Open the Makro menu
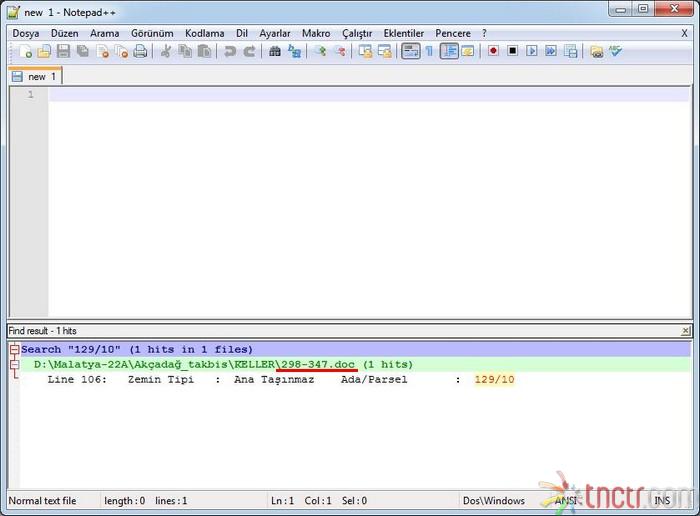 [316, 33]
